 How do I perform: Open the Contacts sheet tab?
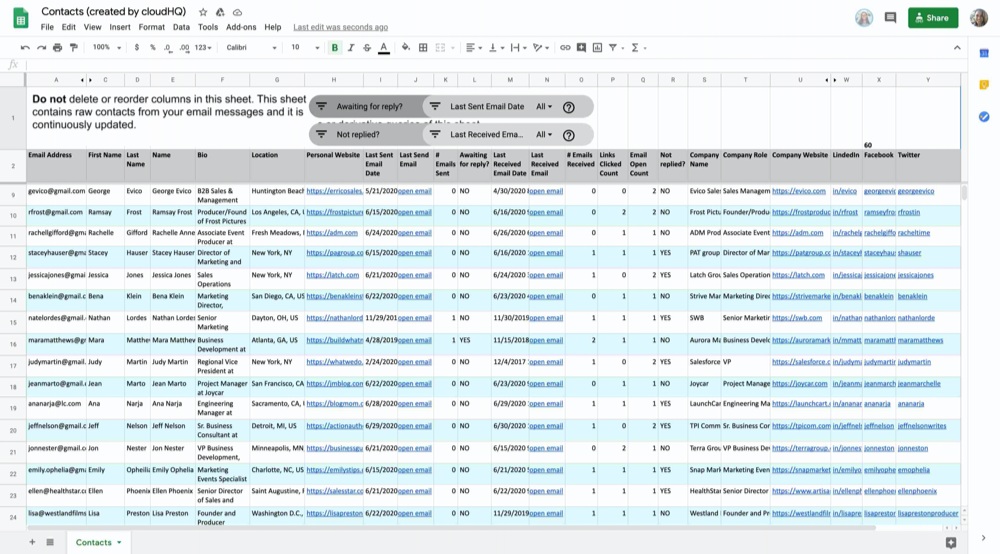(98, 542)
